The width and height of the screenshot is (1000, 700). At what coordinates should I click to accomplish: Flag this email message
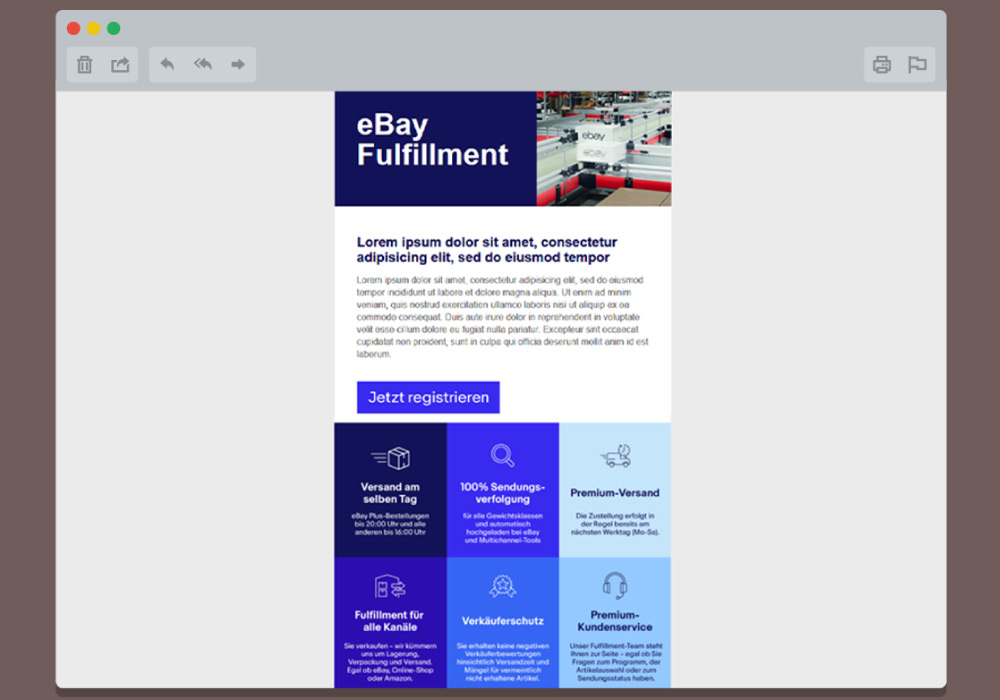(917, 65)
